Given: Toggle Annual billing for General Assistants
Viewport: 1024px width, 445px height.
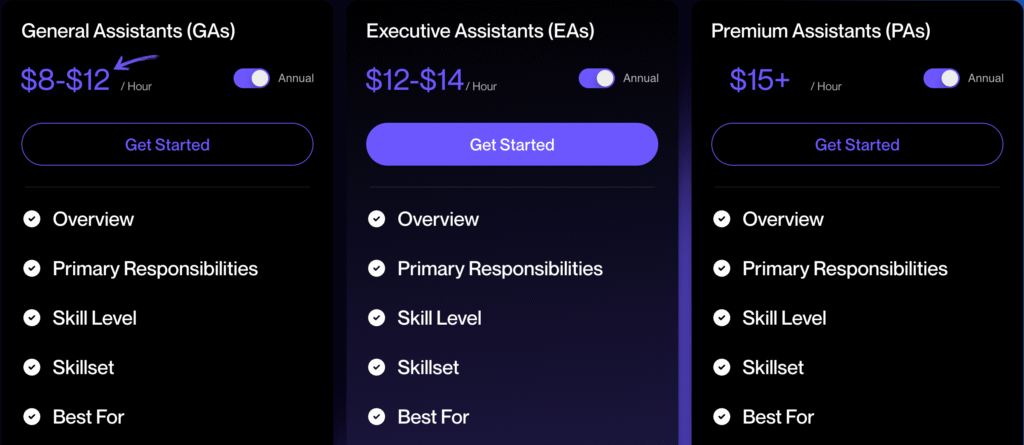Looking at the screenshot, I should point(251,78).
